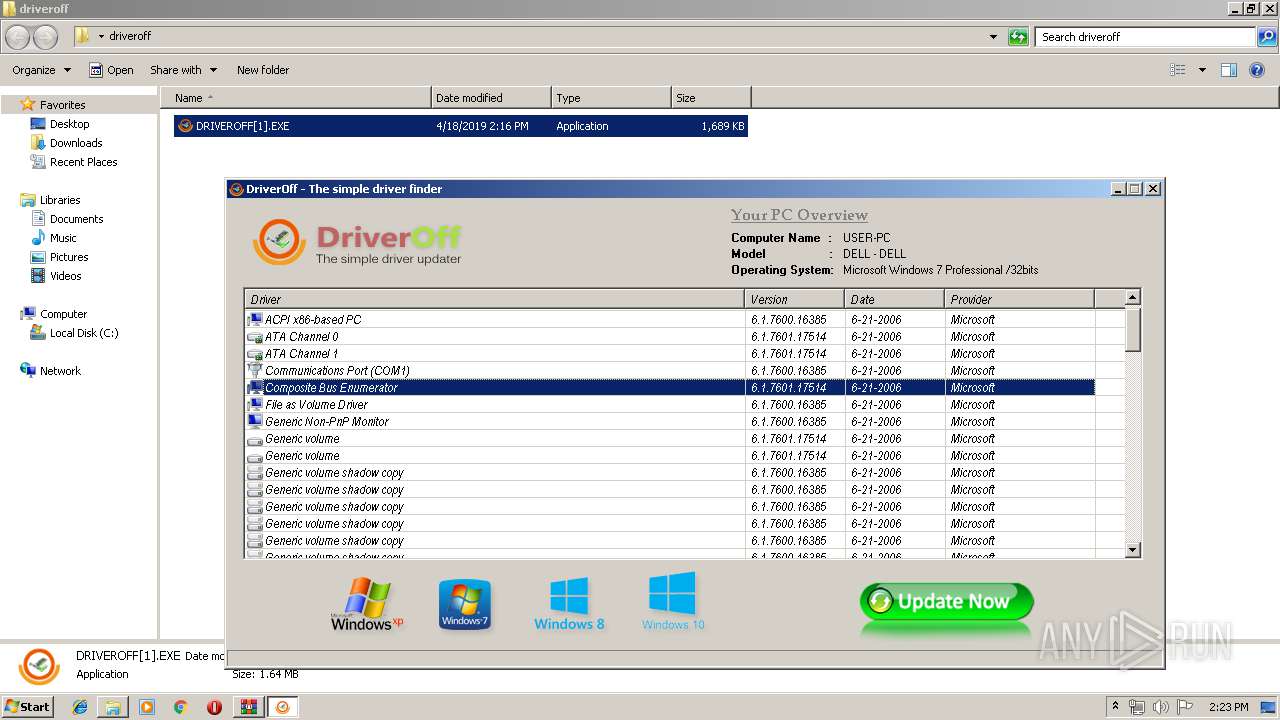
Task: Toggle the preview pane icon
Action: 1229,70
